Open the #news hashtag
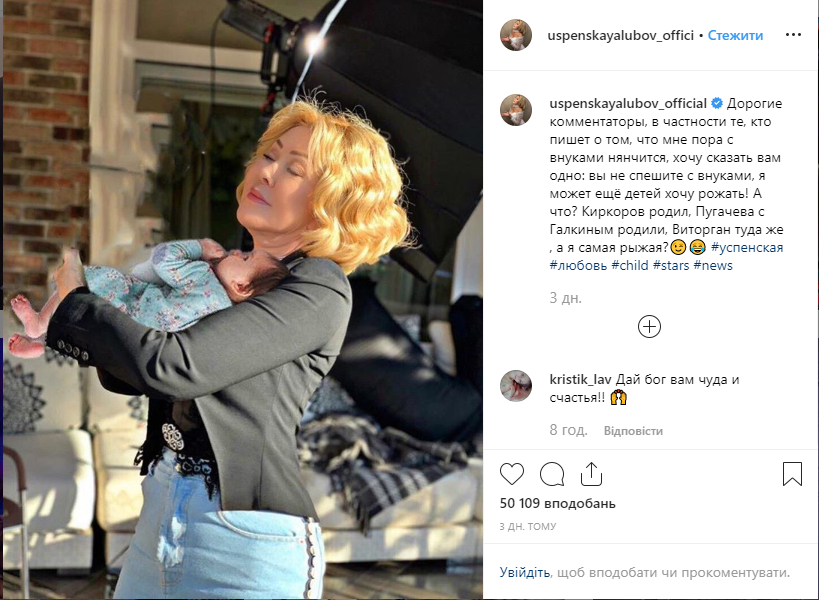Screen dimensions: 819x600 (x=713, y=265)
